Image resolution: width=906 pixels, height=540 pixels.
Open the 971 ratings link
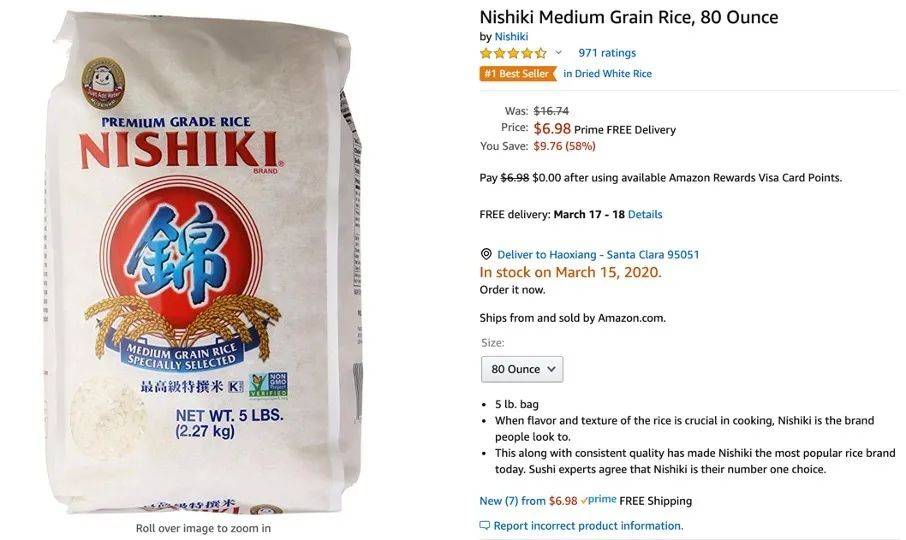(x=607, y=53)
